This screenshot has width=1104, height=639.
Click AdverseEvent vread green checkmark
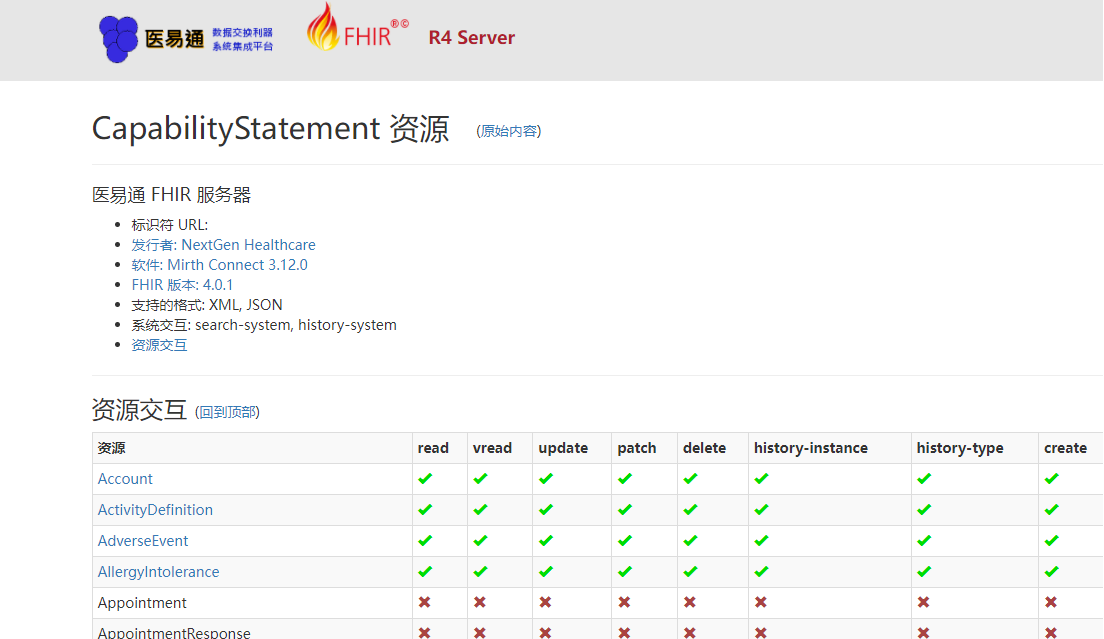coord(480,541)
